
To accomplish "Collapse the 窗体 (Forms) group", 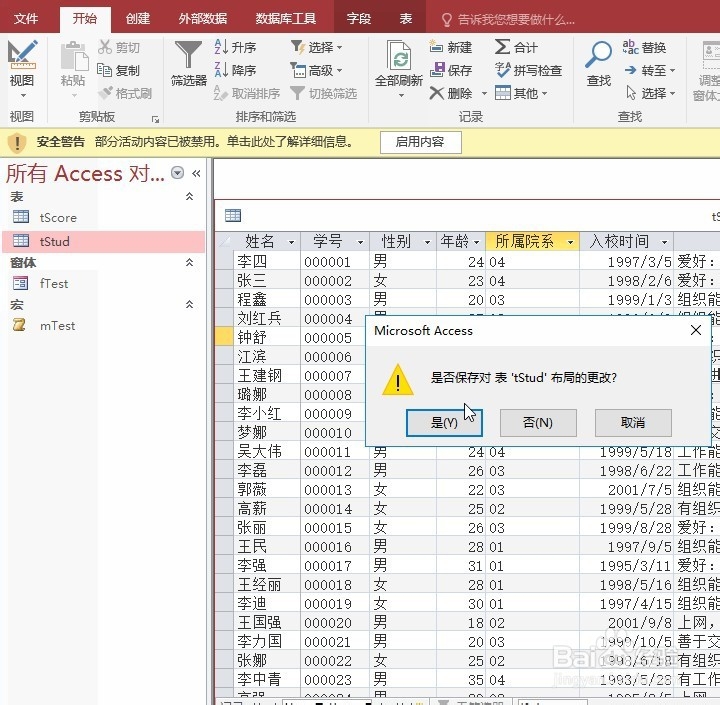I will pyautogui.click(x=189, y=262).
